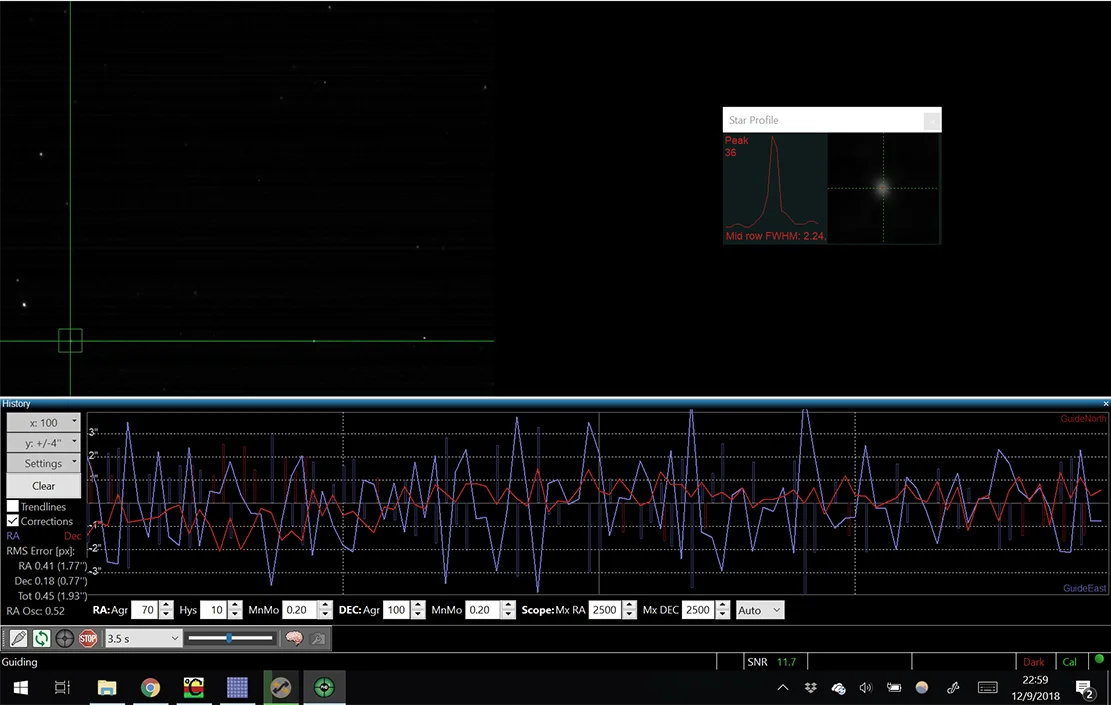The width and height of the screenshot is (1111, 705).
Task: Open the cloud sync tray icon
Action: point(838,688)
